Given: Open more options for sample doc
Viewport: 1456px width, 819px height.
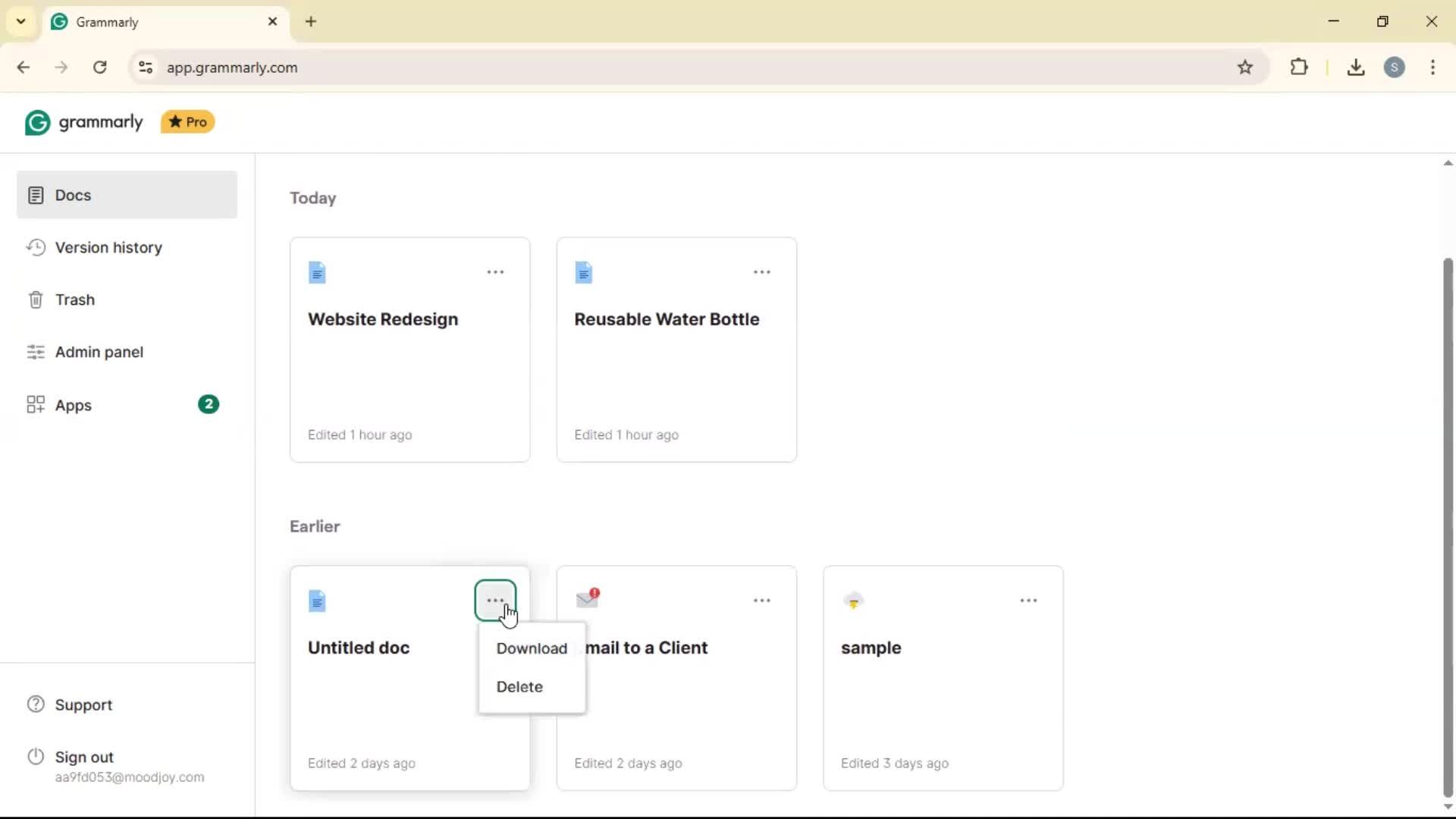Looking at the screenshot, I should pos(1028,601).
